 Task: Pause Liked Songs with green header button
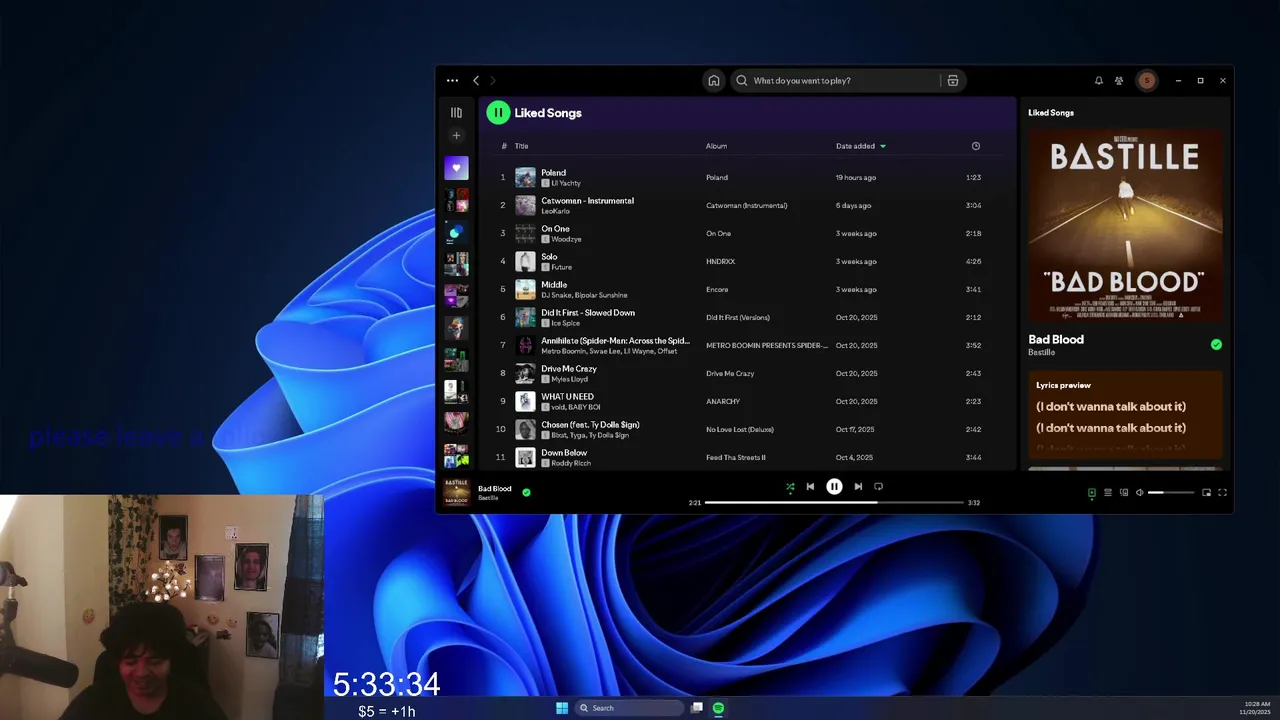pos(498,113)
